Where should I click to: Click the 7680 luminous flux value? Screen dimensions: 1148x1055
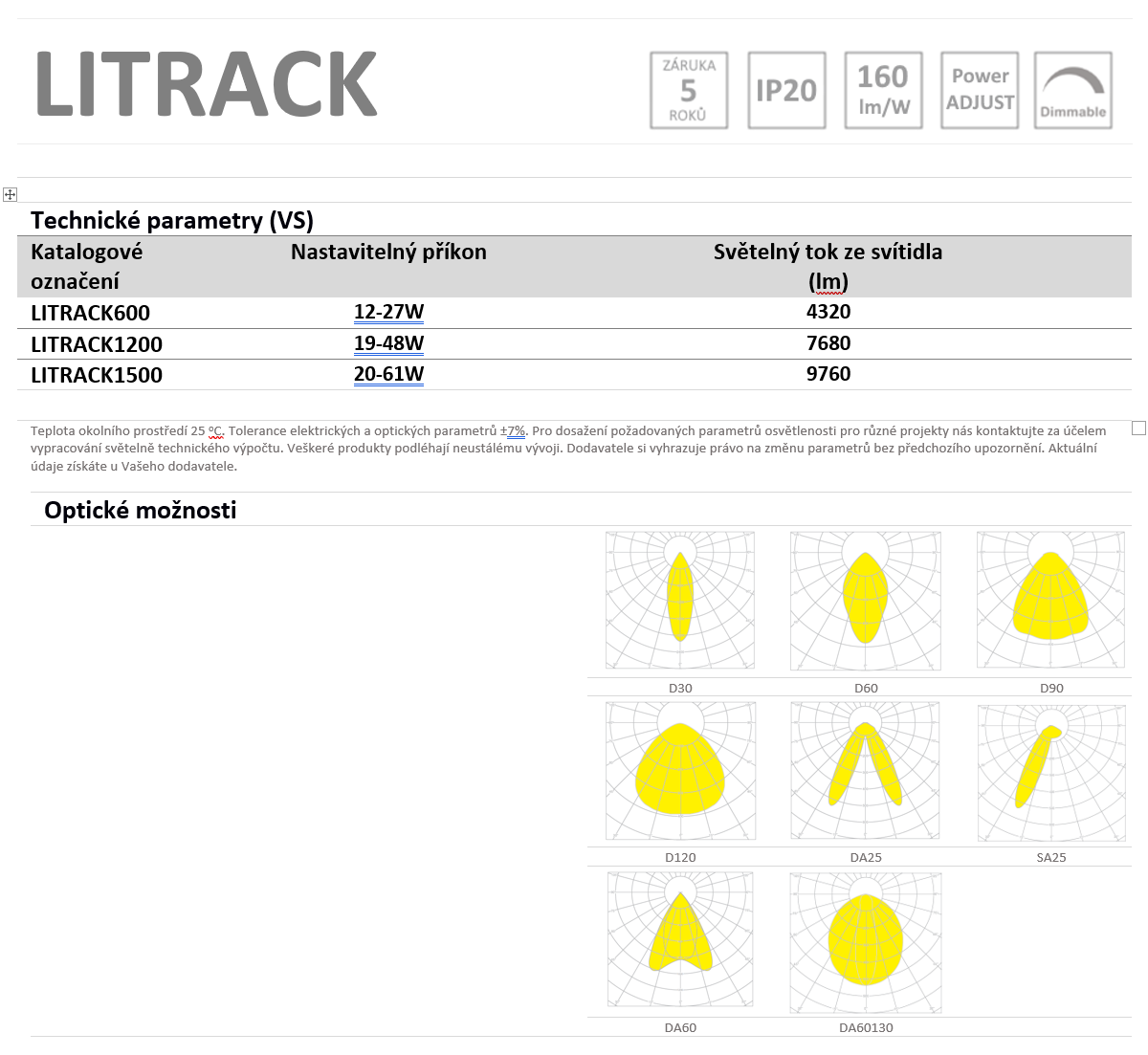pyautogui.click(x=828, y=343)
